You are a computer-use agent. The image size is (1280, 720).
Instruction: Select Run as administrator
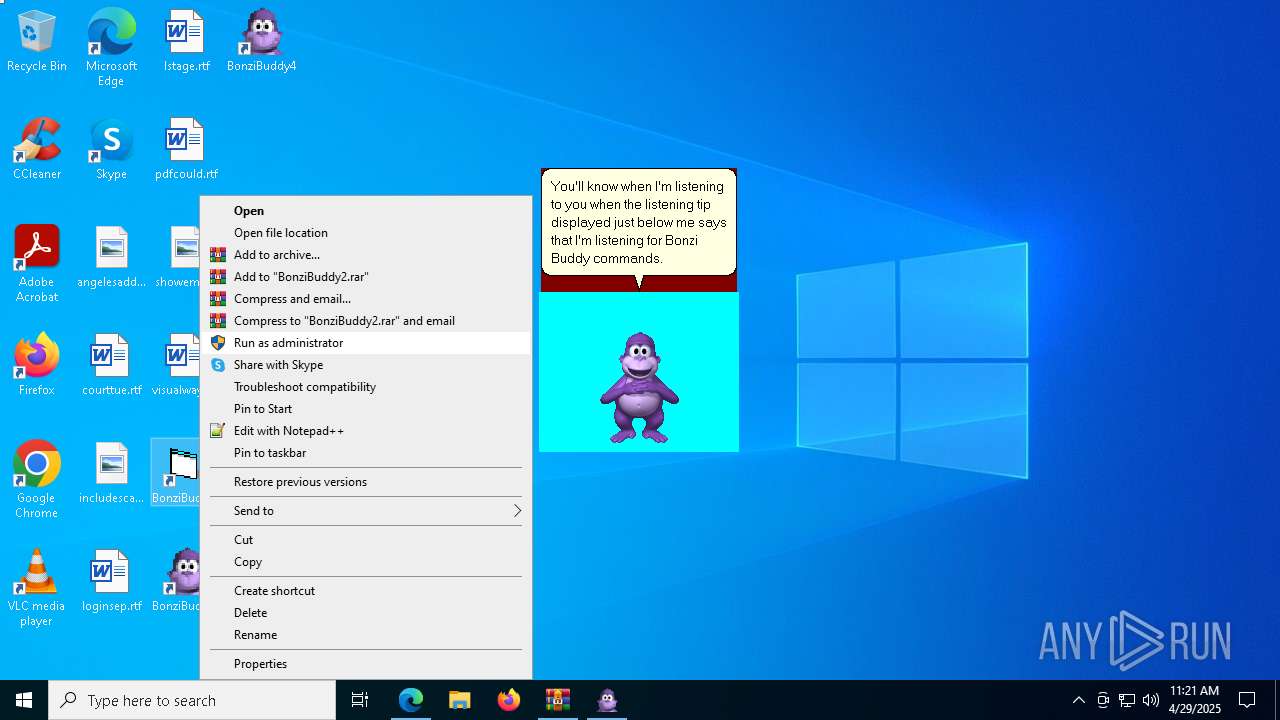point(366,343)
